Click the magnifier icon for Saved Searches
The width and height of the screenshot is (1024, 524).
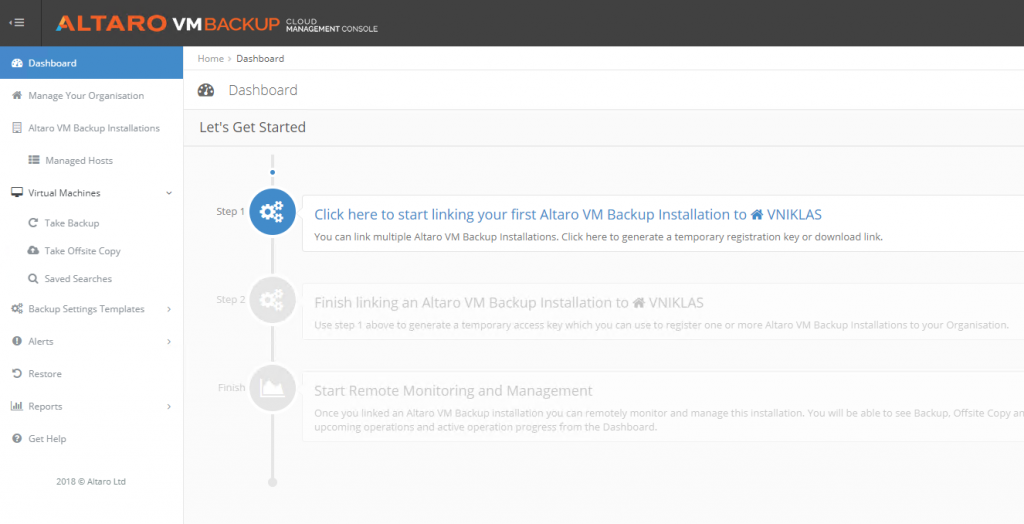point(33,279)
